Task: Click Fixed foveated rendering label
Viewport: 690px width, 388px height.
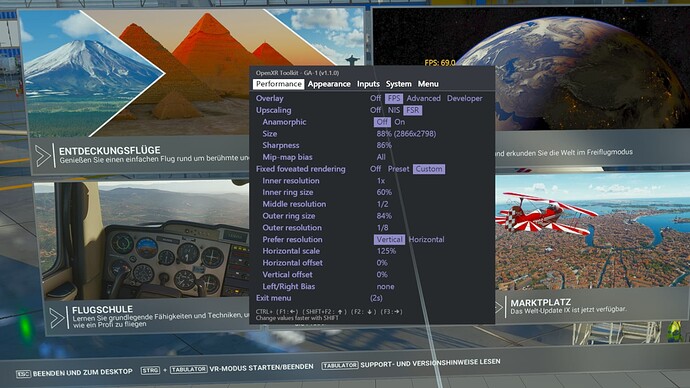Action: click(301, 169)
